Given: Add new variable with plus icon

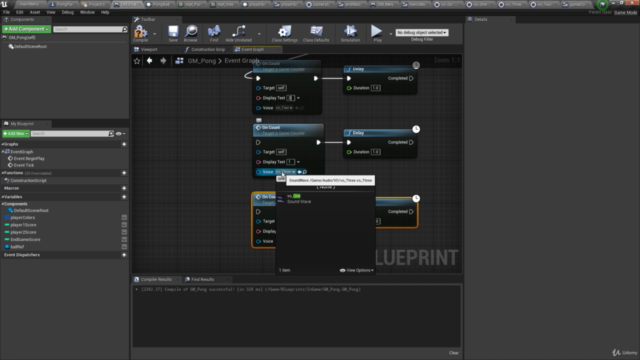Looking at the screenshot, I should click(124, 197).
